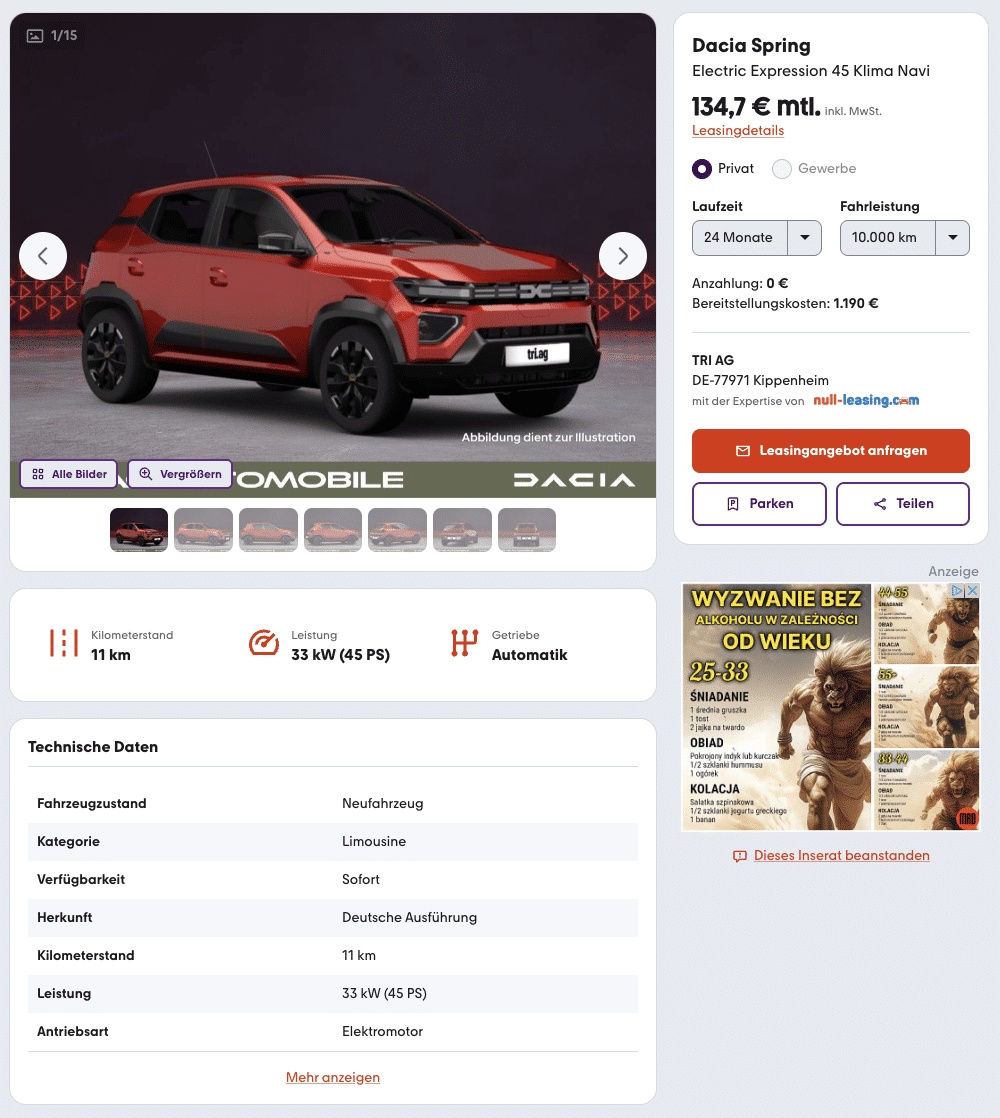Show the previous car image
This screenshot has width=1000, height=1118.
(43, 256)
